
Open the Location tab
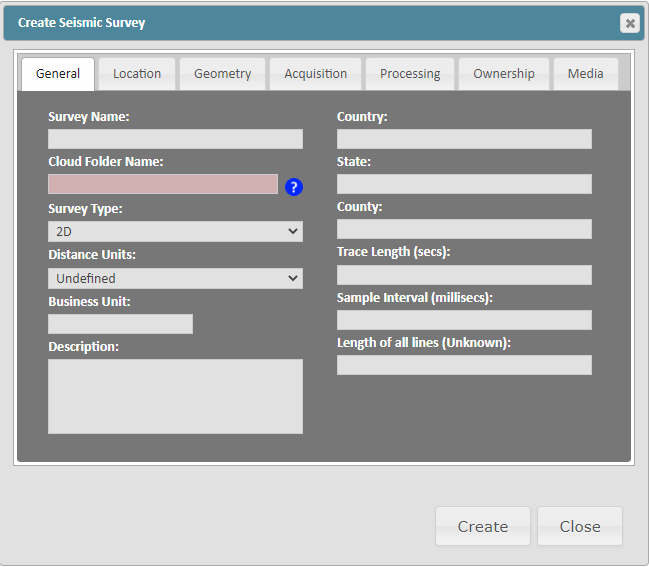pos(137,74)
